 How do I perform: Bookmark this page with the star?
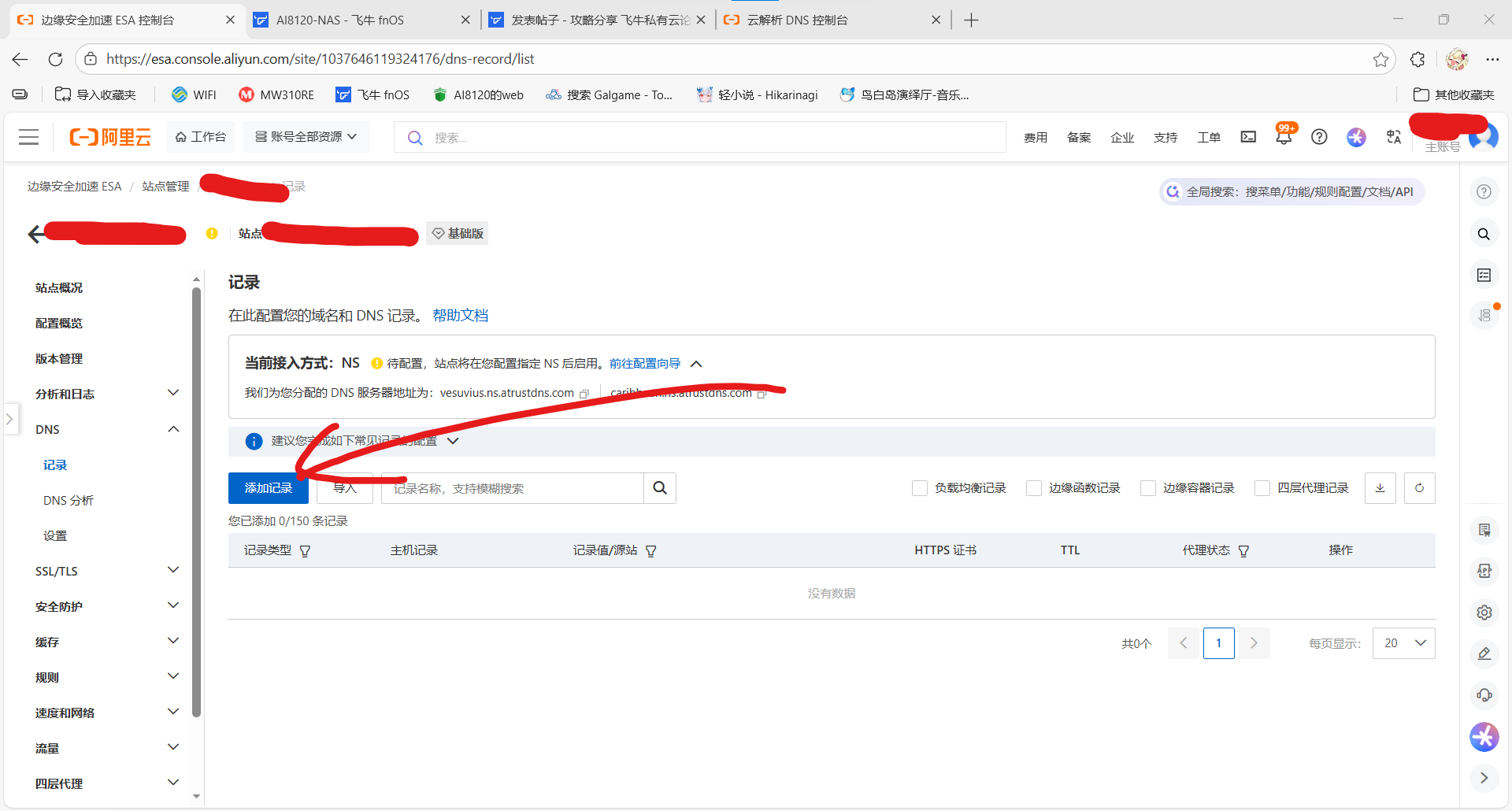click(x=1380, y=59)
